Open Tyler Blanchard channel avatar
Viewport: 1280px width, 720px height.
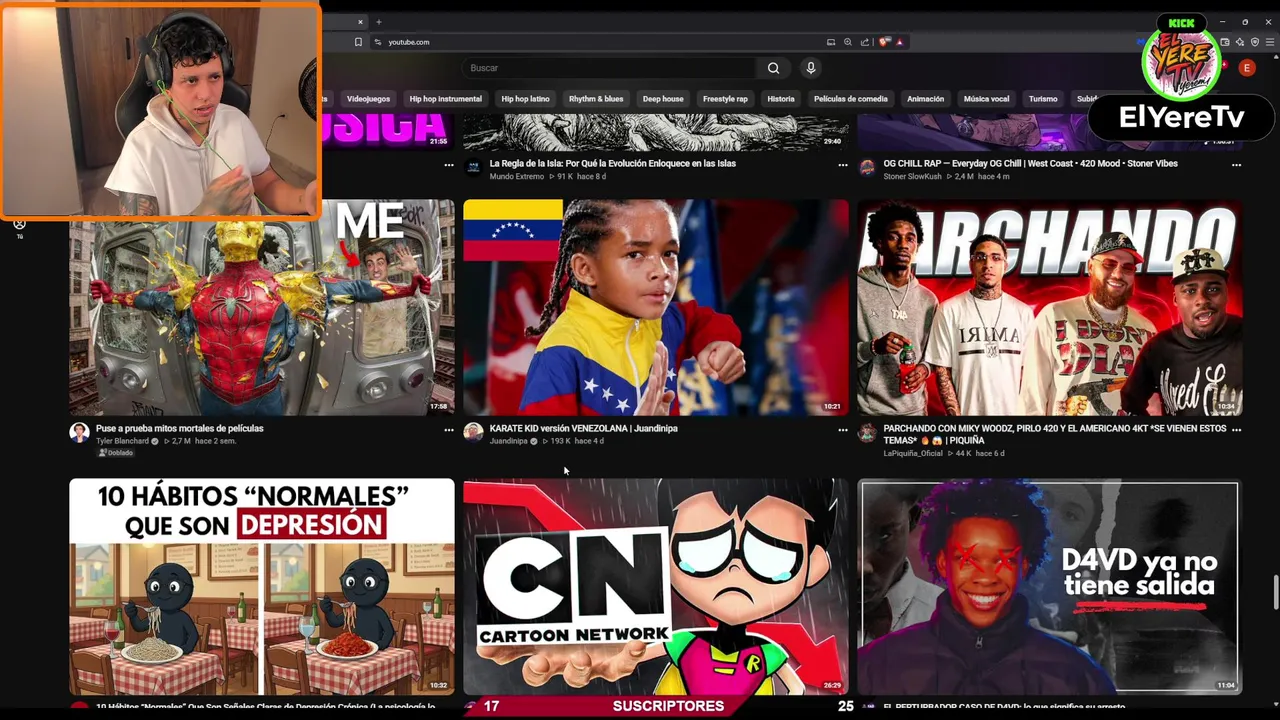click(x=79, y=432)
